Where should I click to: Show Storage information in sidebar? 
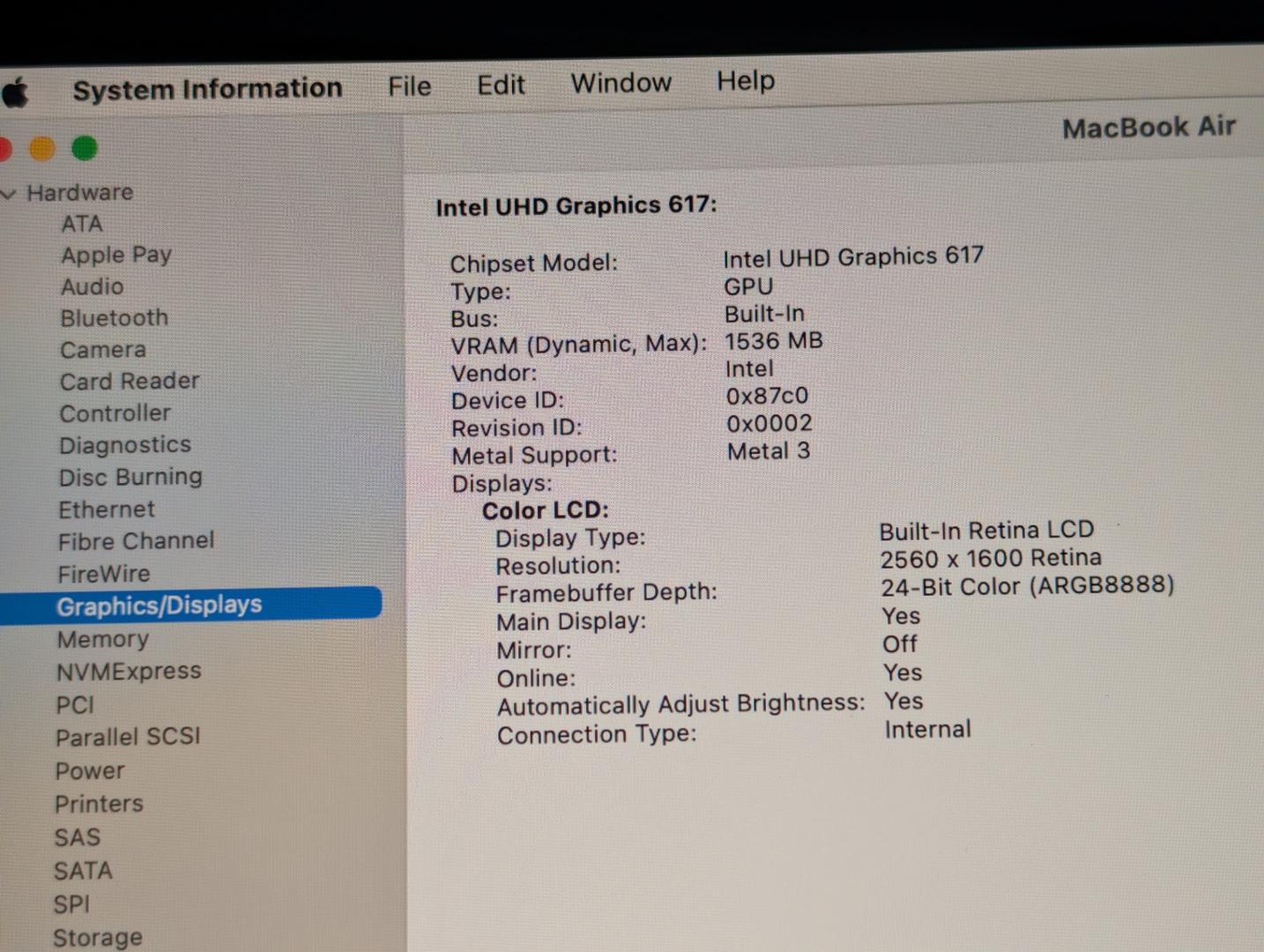97,937
